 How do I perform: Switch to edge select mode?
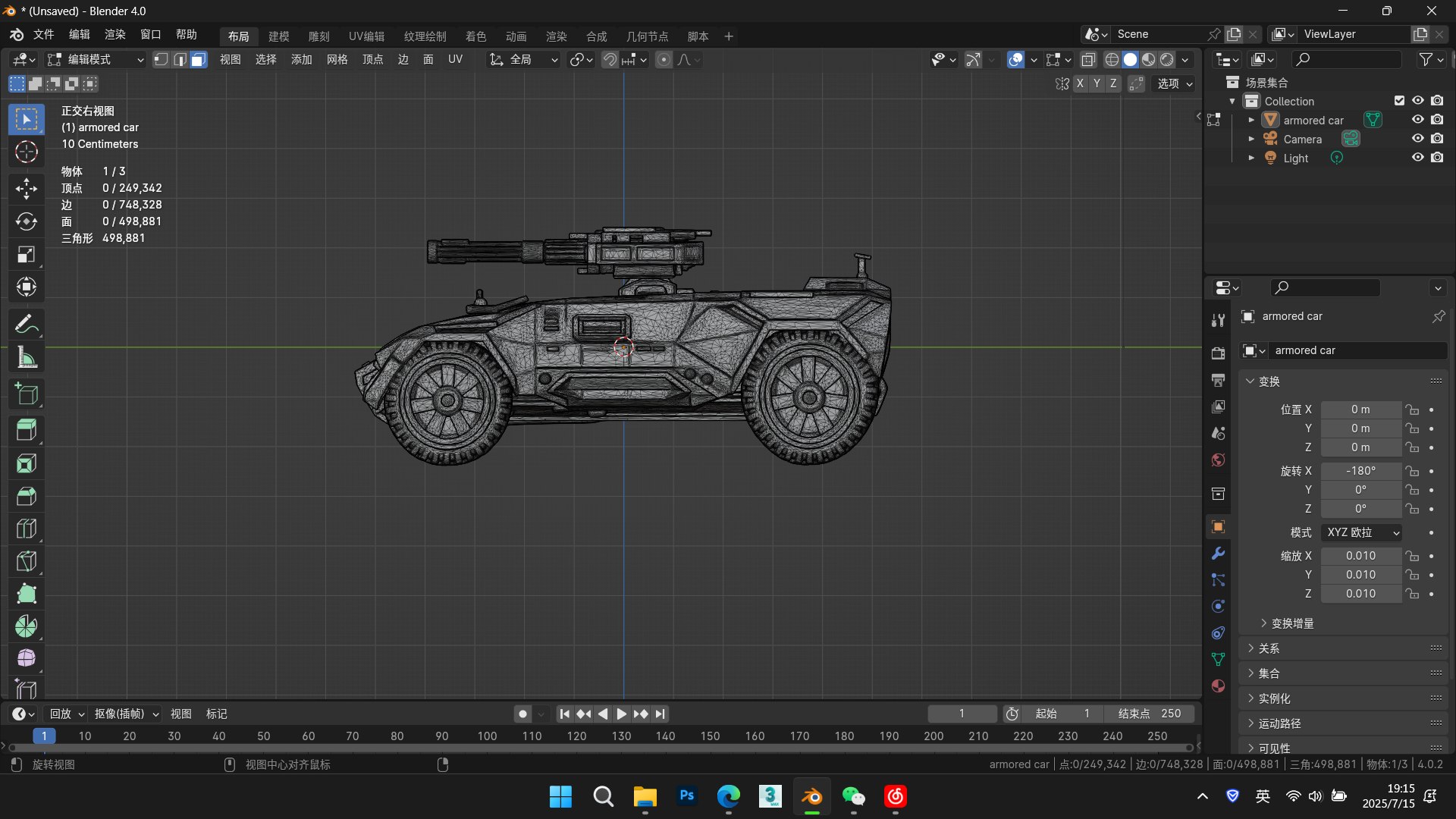[x=180, y=59]
